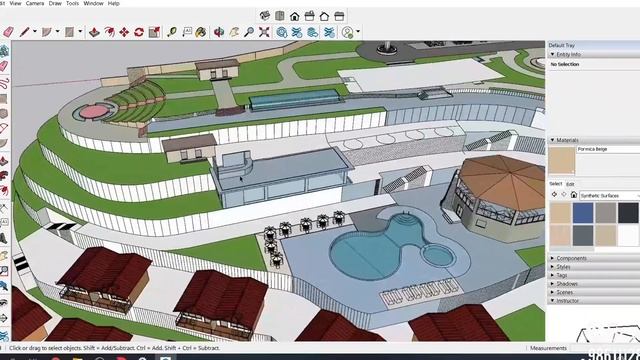Screen dimensions: 640x360
Task: Collapse the Instructor panel
Action: coord(553,300)
